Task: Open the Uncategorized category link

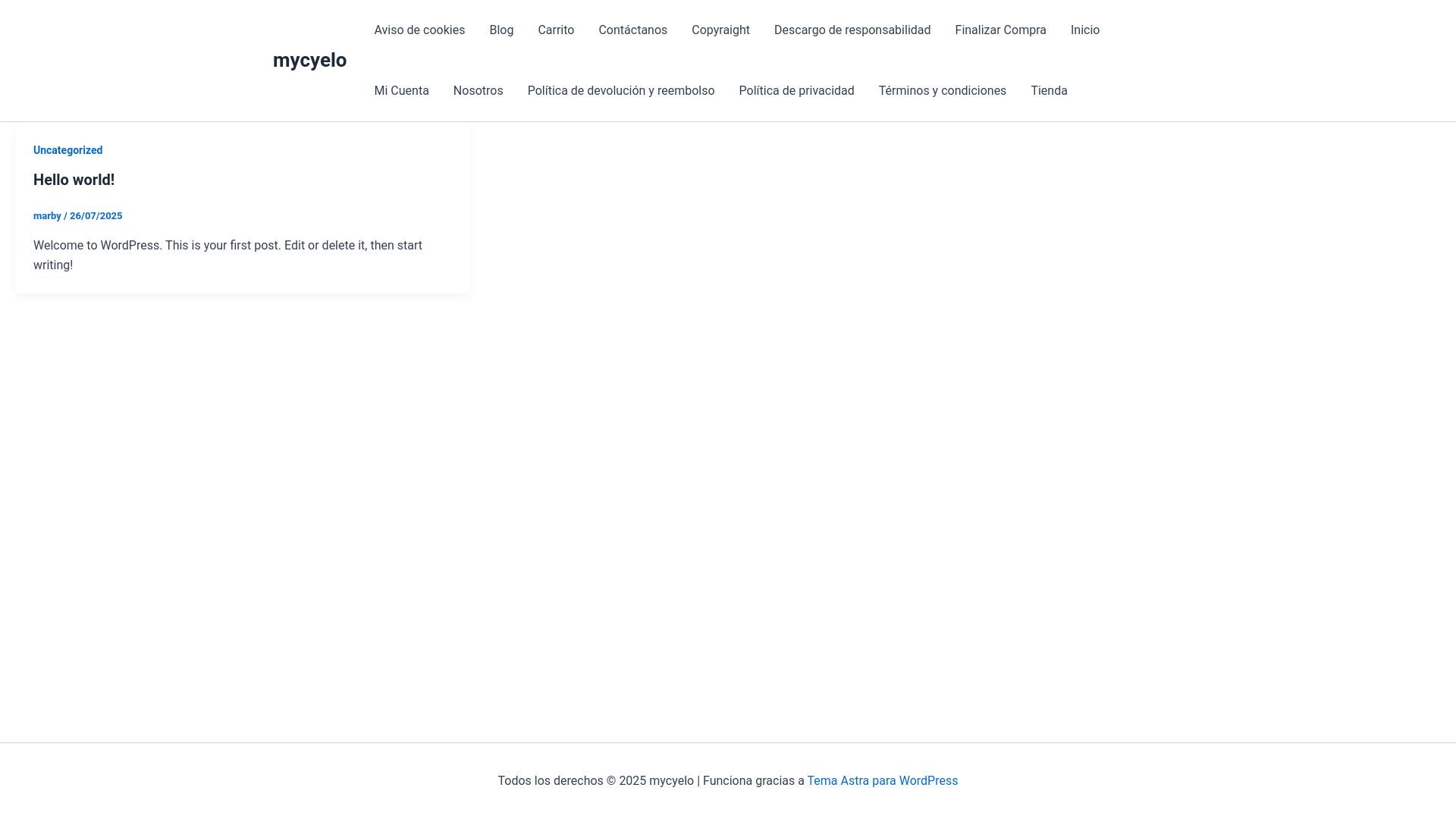Action: pos(67,150)
